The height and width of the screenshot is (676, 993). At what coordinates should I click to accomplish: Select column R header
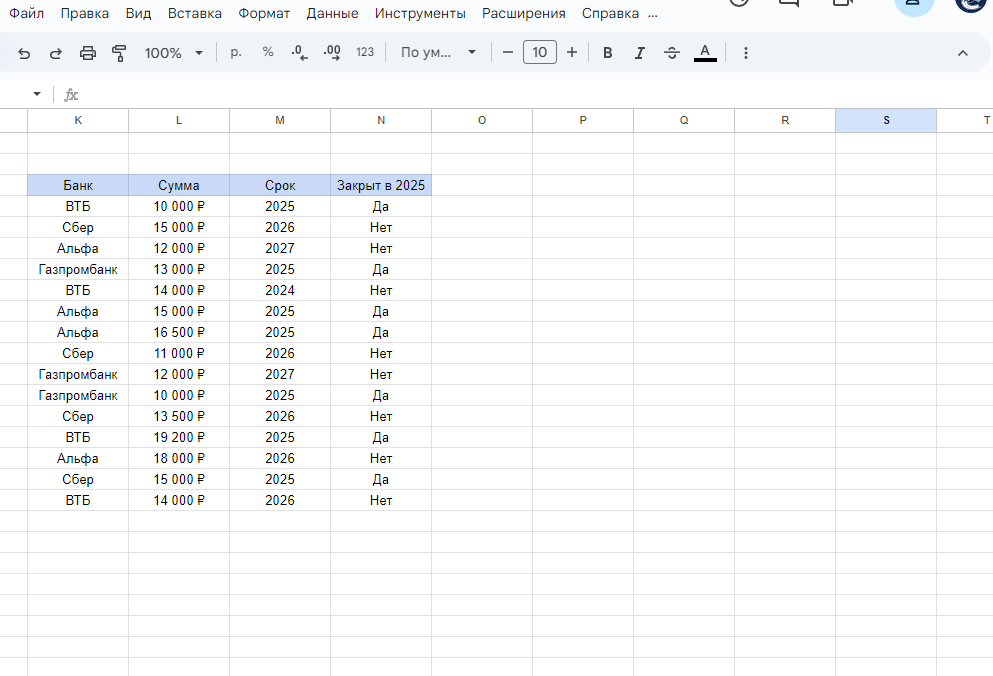pyautogui.click(x=785, y=120)
